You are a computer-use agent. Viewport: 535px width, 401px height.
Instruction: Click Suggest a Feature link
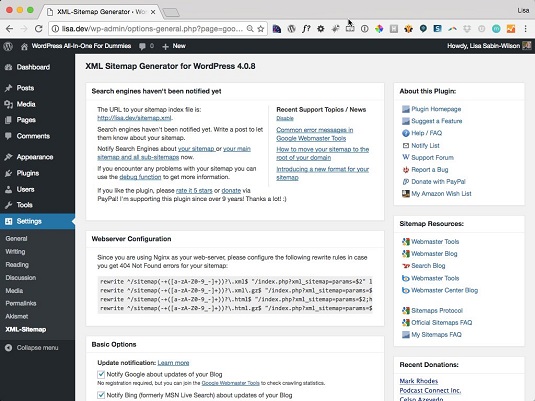(x=437, y=121)
